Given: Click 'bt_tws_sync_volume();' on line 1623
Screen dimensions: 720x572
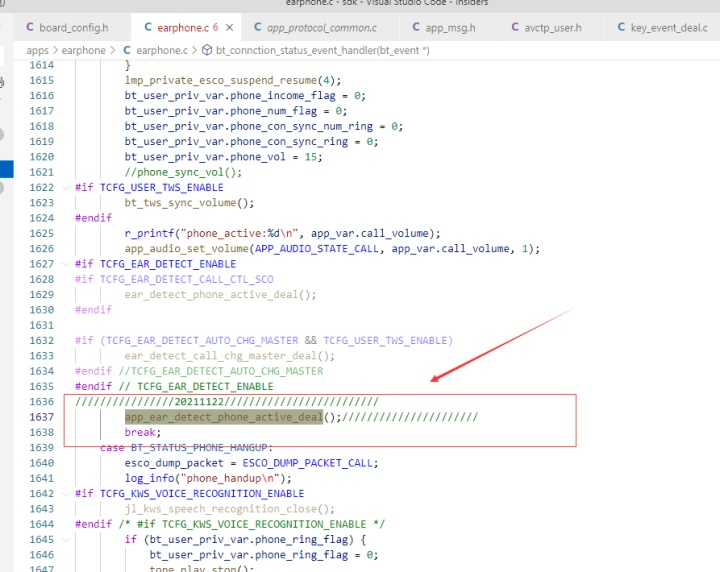Looking at the screenshot, I should tap(189, 203).
